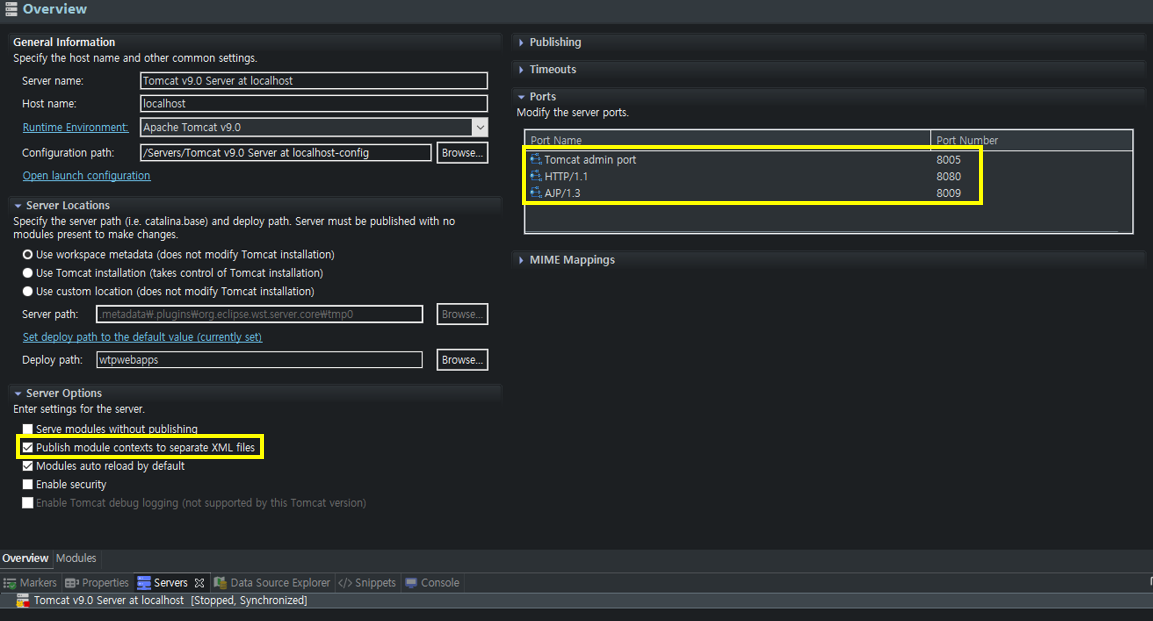Expand the Publishing section
This screenshot has width=1153, height=621.
pos(521,43)
